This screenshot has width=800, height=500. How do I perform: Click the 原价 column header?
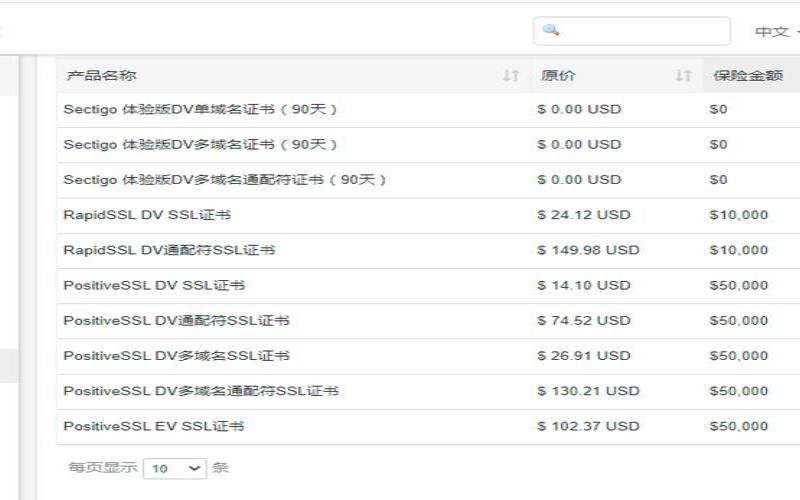617,76
